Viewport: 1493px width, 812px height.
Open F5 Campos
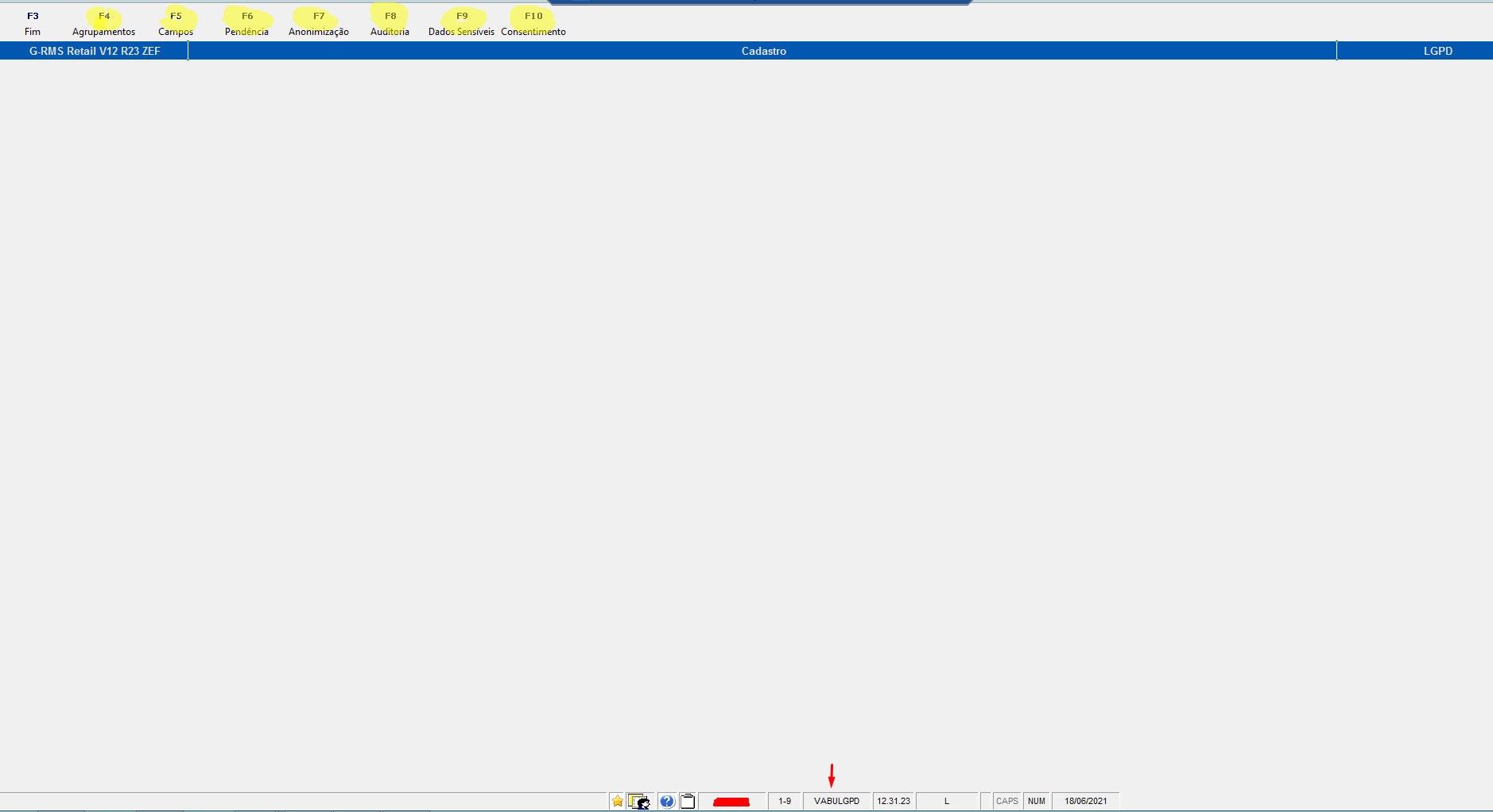click(x=176, y=24)
